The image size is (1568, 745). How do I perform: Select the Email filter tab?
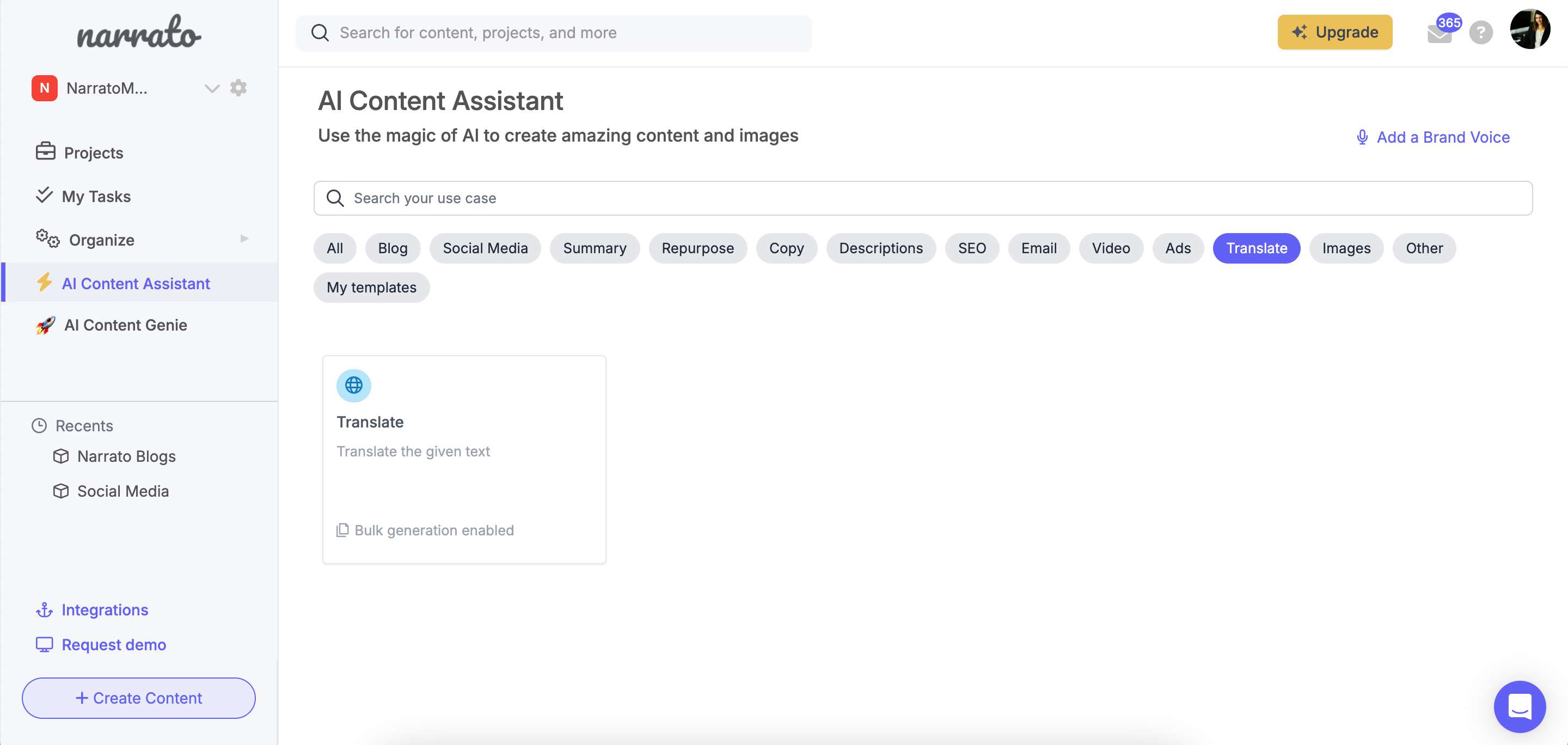tap(1039, 248)
